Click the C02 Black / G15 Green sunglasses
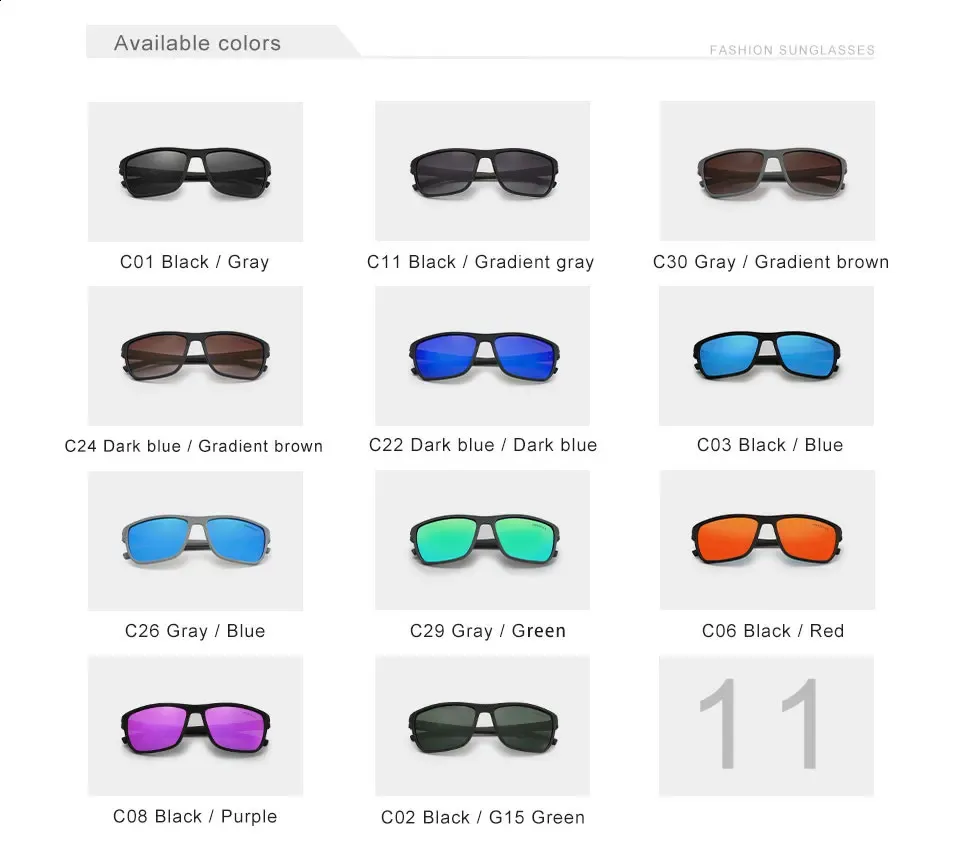Screen dimensions: 960x853 pyautogui.click(x=482, y=726)
